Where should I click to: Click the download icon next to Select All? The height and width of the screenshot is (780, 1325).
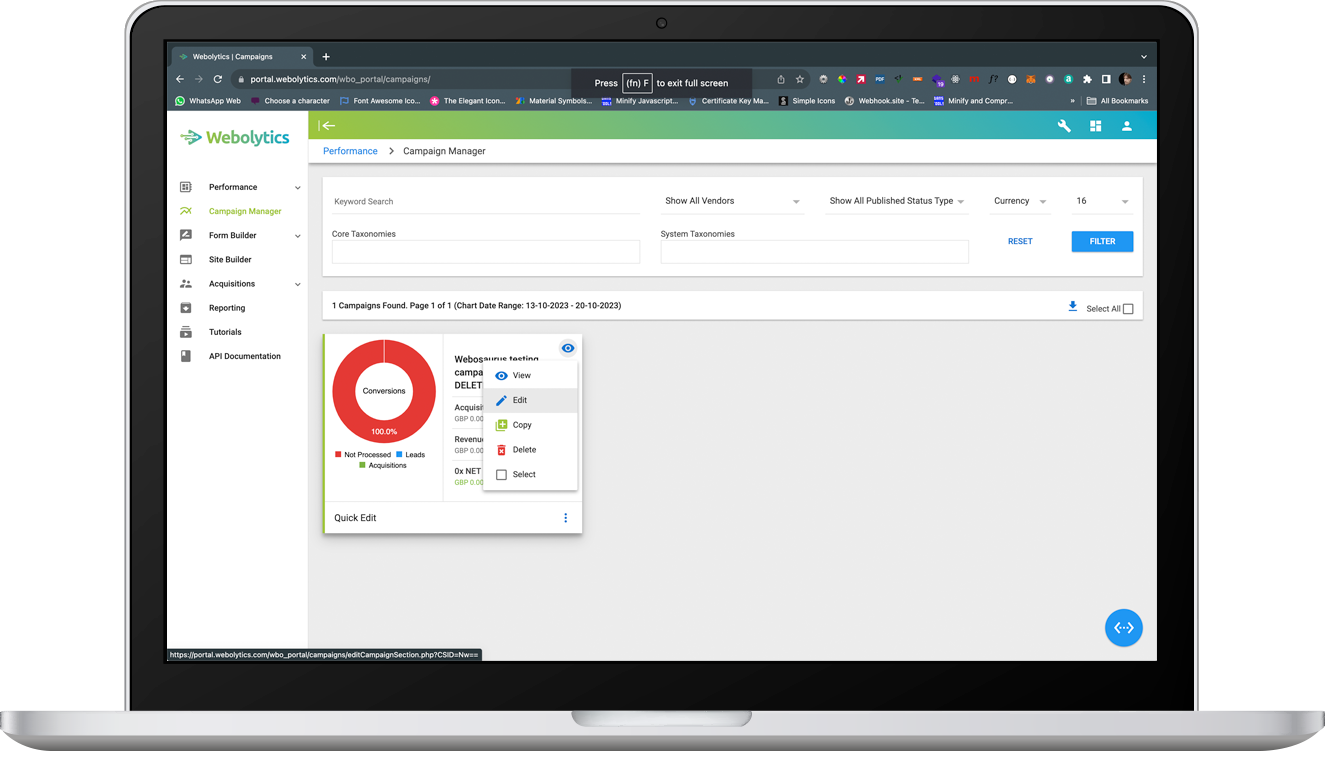pyautogui.click(x=1074, y=308)
